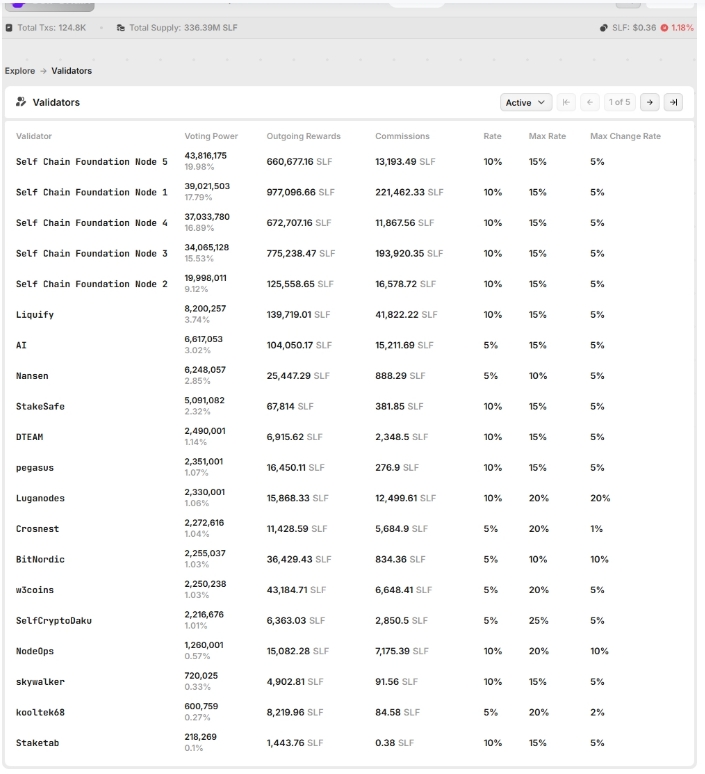Open the Crosnest validator
Screen dimensions: 705x774
(38, 529)
